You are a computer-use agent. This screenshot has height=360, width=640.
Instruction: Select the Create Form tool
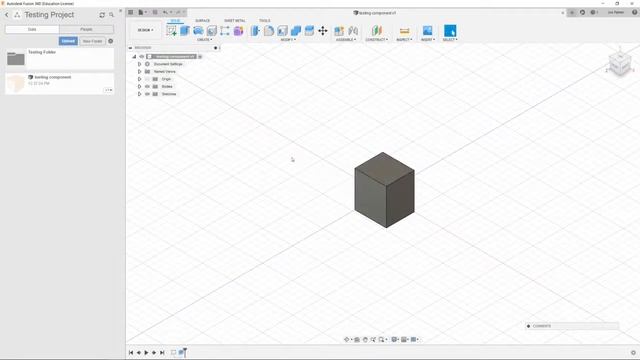pos(238,31)
